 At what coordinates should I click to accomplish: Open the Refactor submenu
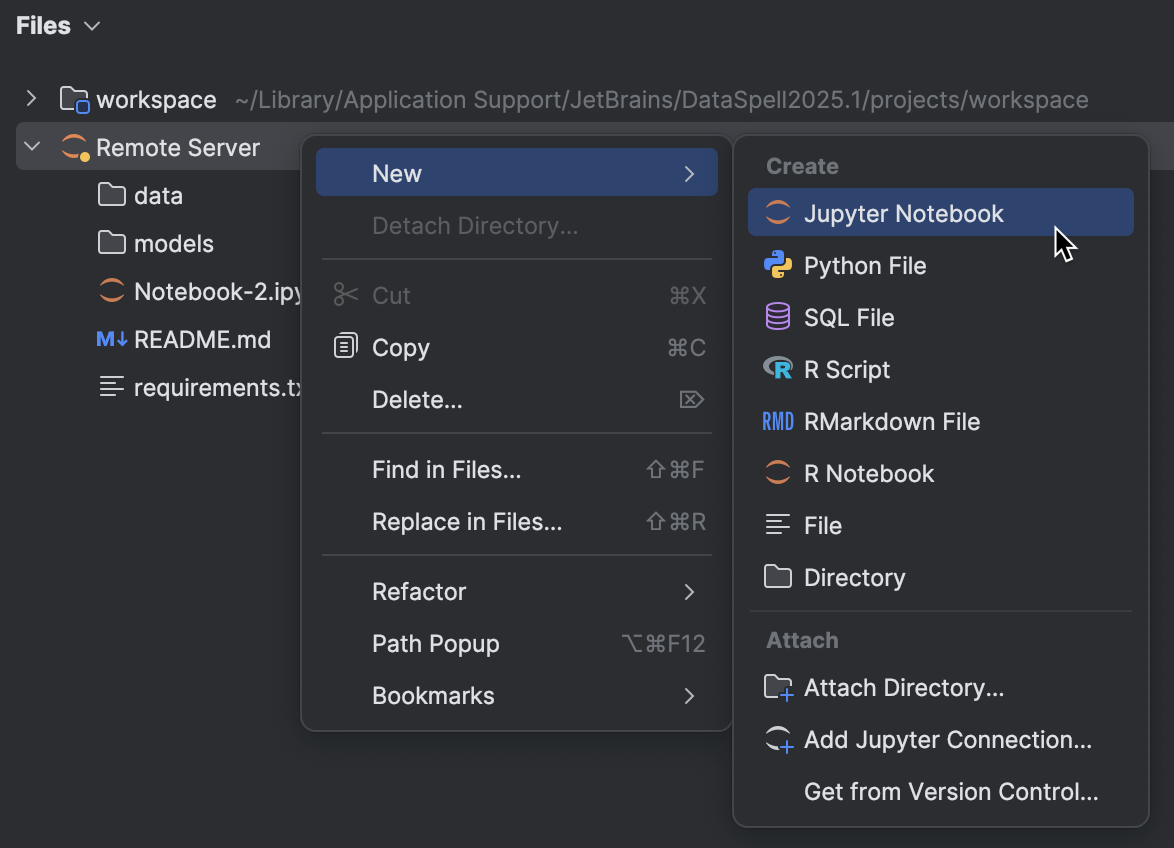419,591
